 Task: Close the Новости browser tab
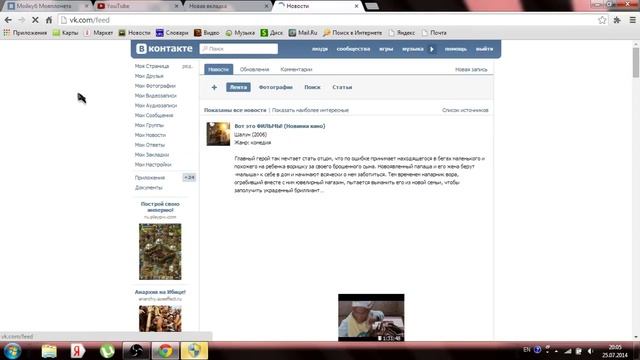(356, 6)
